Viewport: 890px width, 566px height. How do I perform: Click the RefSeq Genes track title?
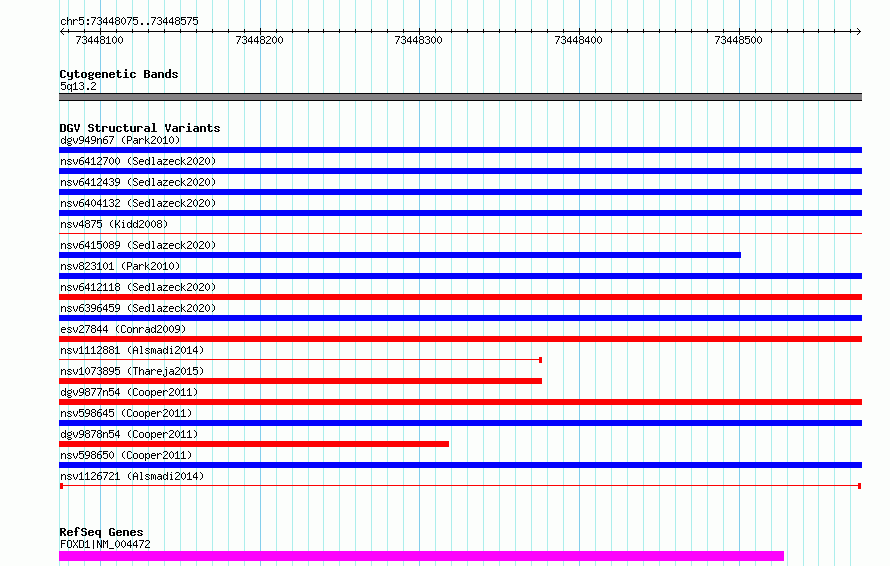tap(101, 532)
